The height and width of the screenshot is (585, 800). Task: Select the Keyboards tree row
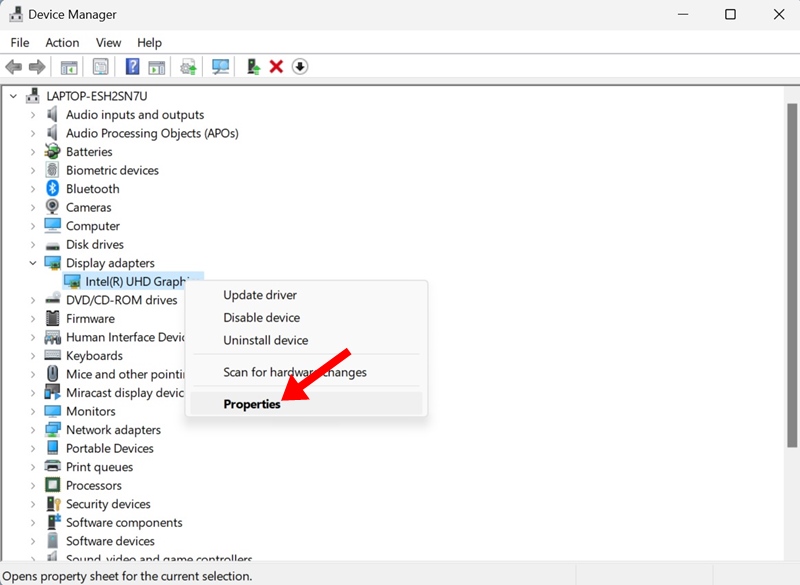point(94,355)
